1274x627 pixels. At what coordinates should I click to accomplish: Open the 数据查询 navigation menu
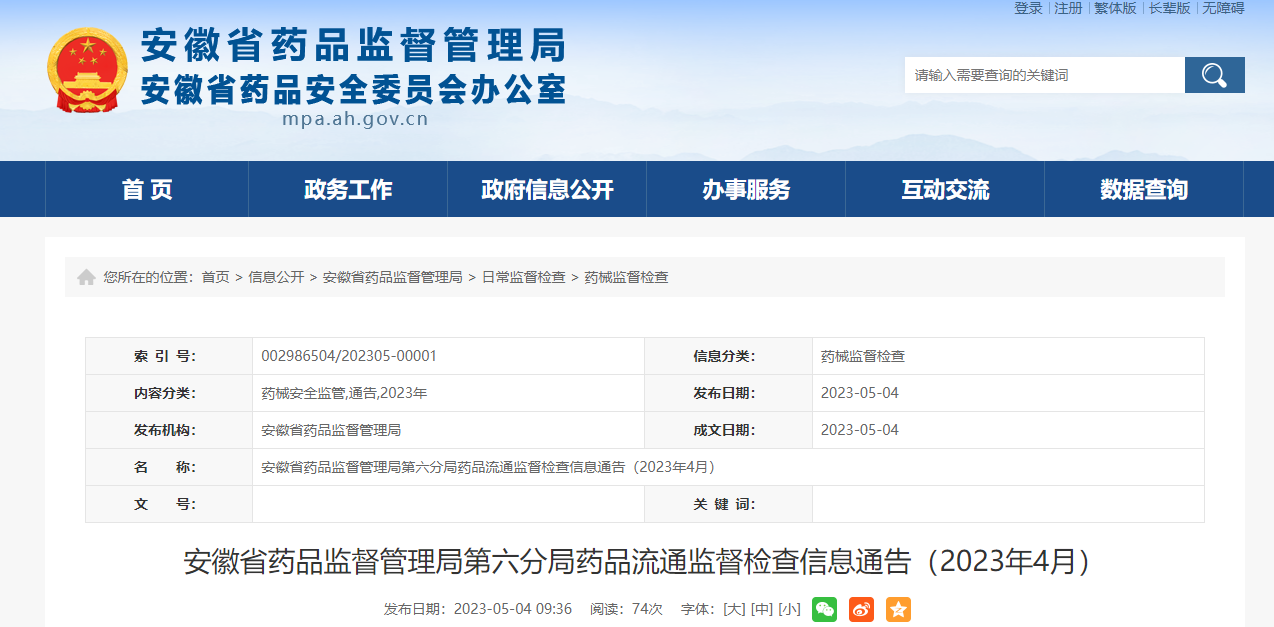pos(1145,189)
